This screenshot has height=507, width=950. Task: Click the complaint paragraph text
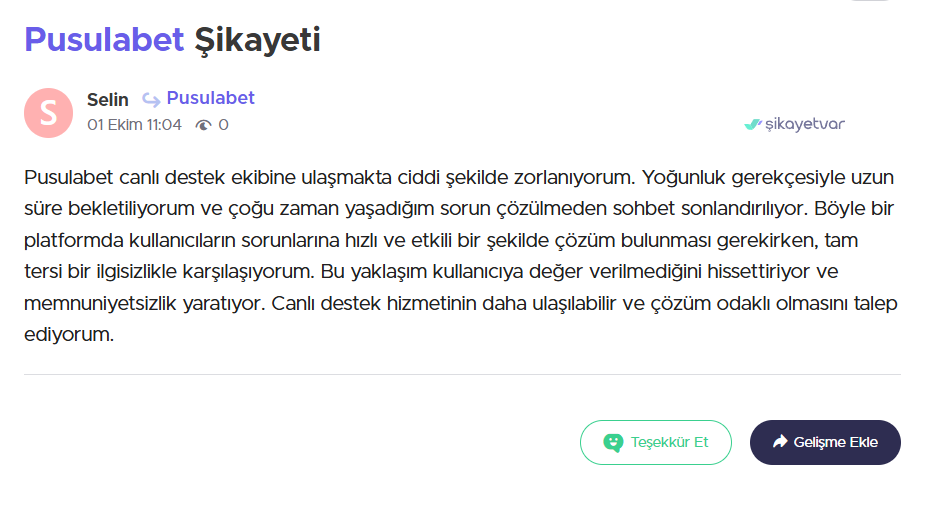click(x=460, y=256)
